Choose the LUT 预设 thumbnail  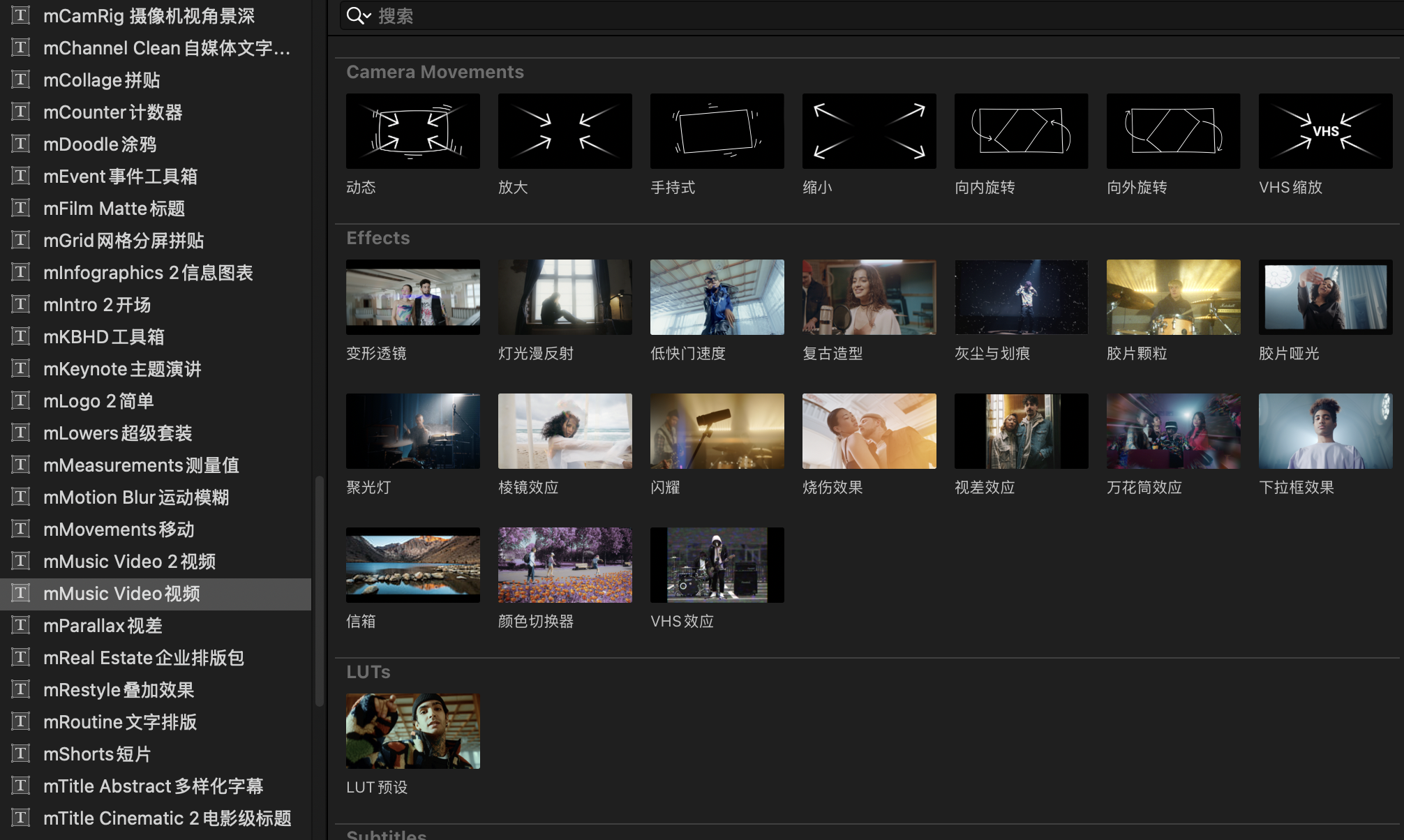(x=413, y=731)
